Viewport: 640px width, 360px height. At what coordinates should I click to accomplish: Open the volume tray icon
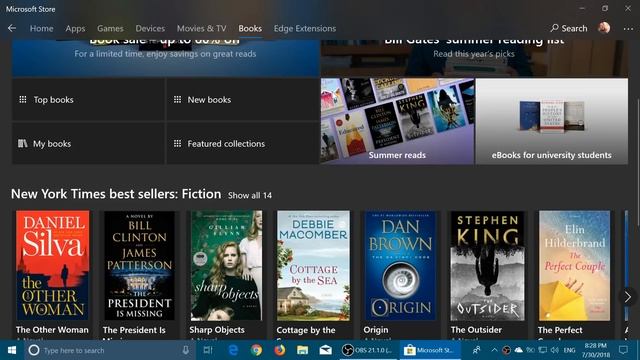tap(554, 350)
